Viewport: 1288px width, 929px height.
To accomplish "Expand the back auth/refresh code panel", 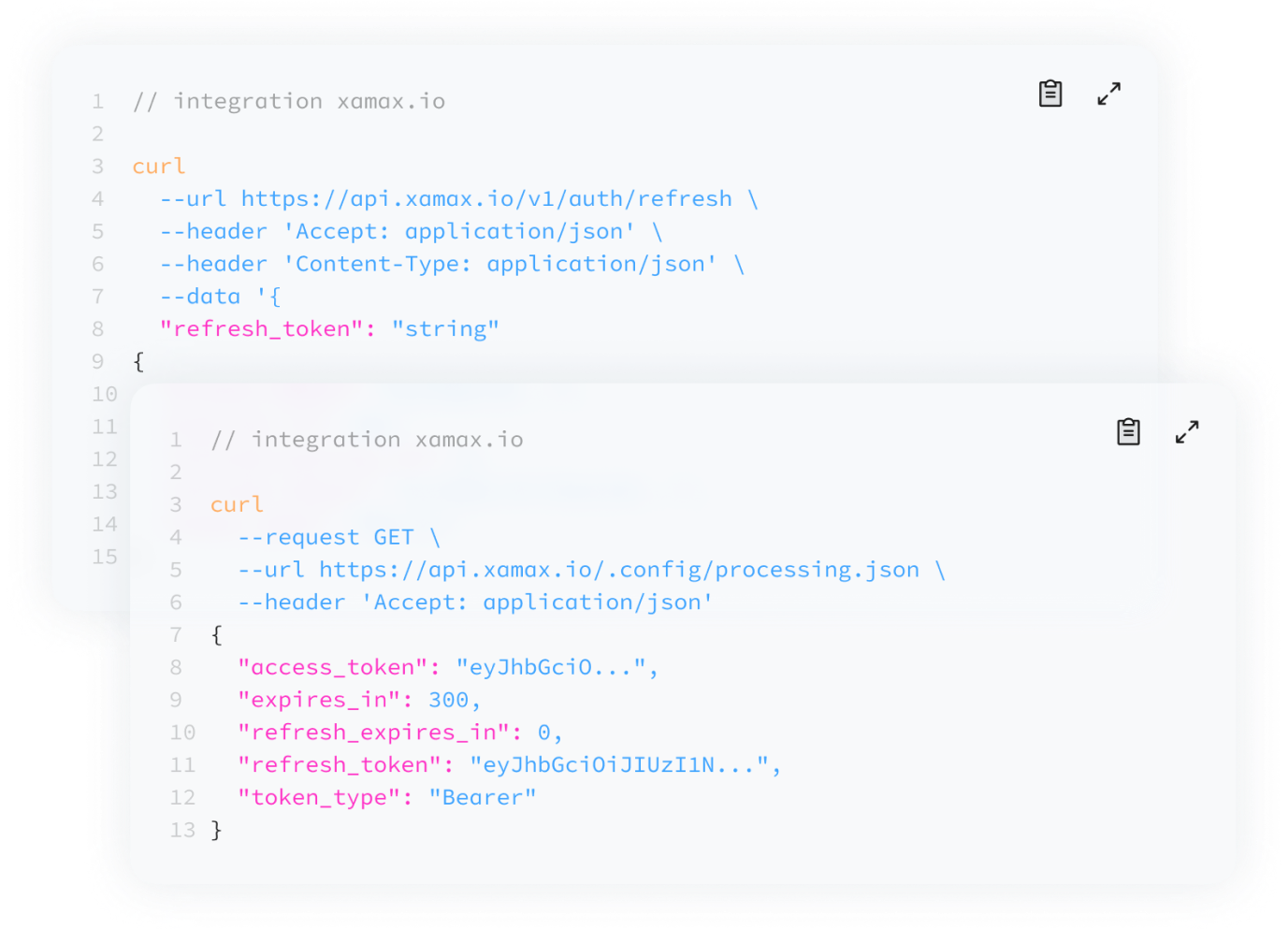I will coord(1108,94).
